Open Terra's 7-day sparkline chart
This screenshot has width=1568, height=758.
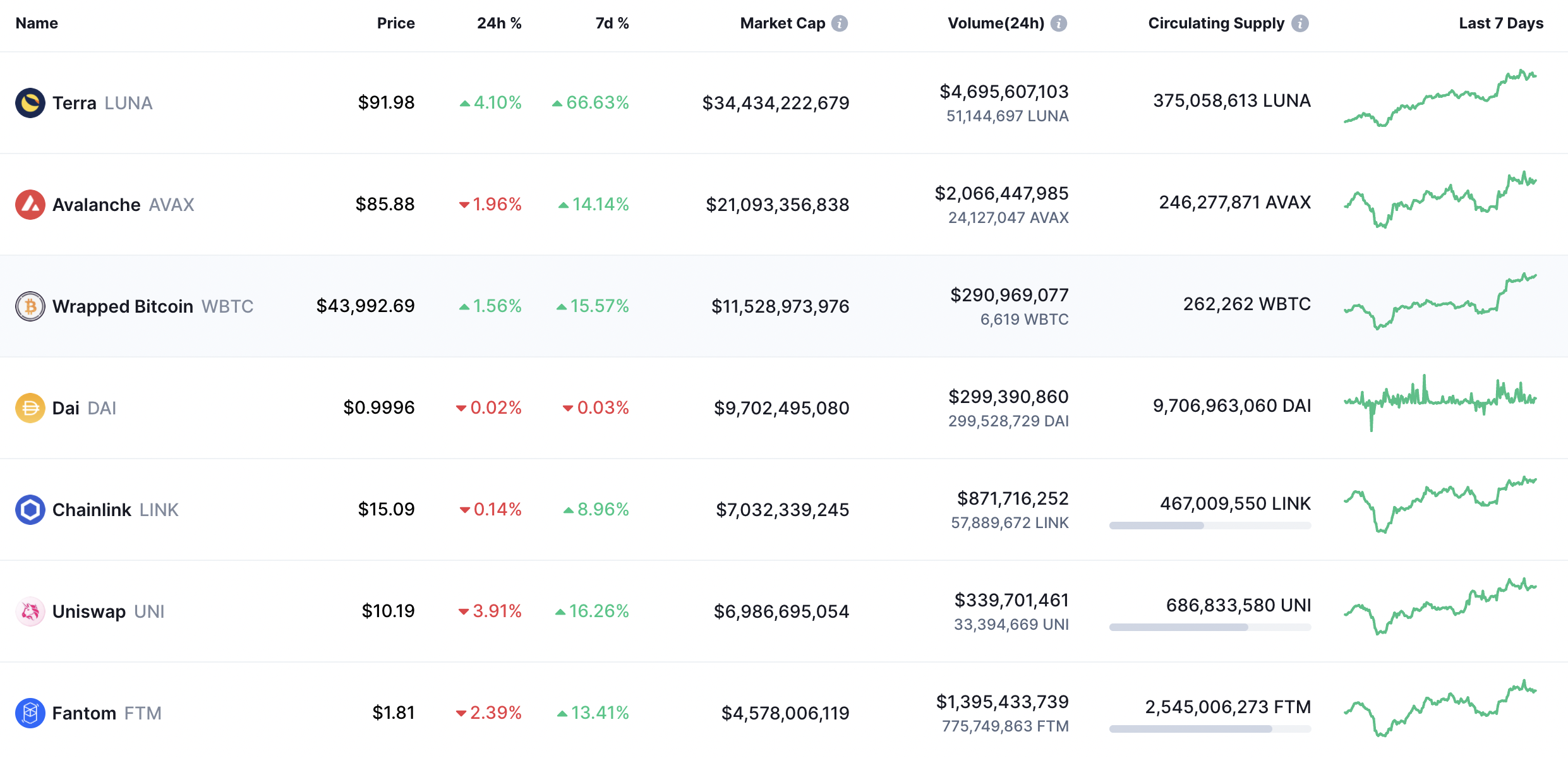(x=1440, y=98)
